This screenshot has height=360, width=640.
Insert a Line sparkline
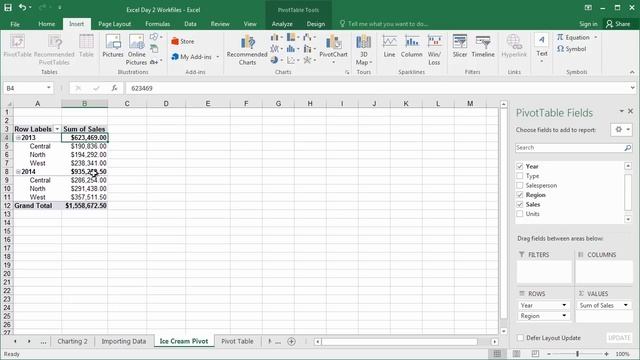point(389,46)
